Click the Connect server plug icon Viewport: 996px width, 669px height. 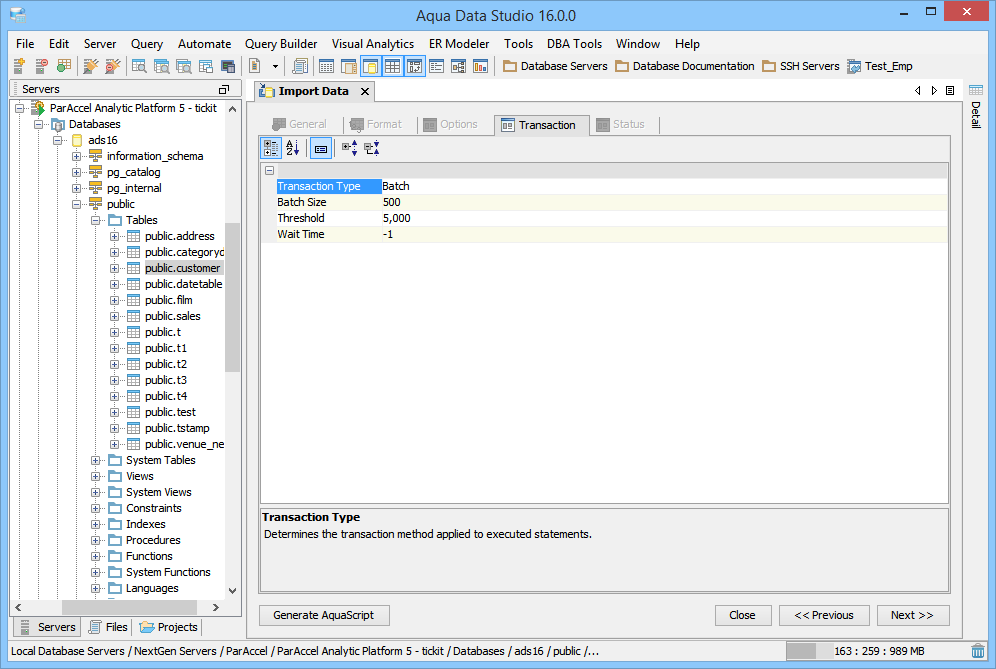tap(91, 66)
